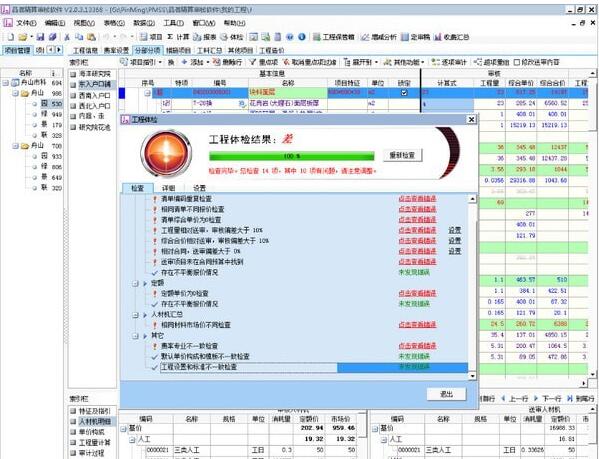
Task: Collapse the 人材机汇总 group
Action: (135, 315)
